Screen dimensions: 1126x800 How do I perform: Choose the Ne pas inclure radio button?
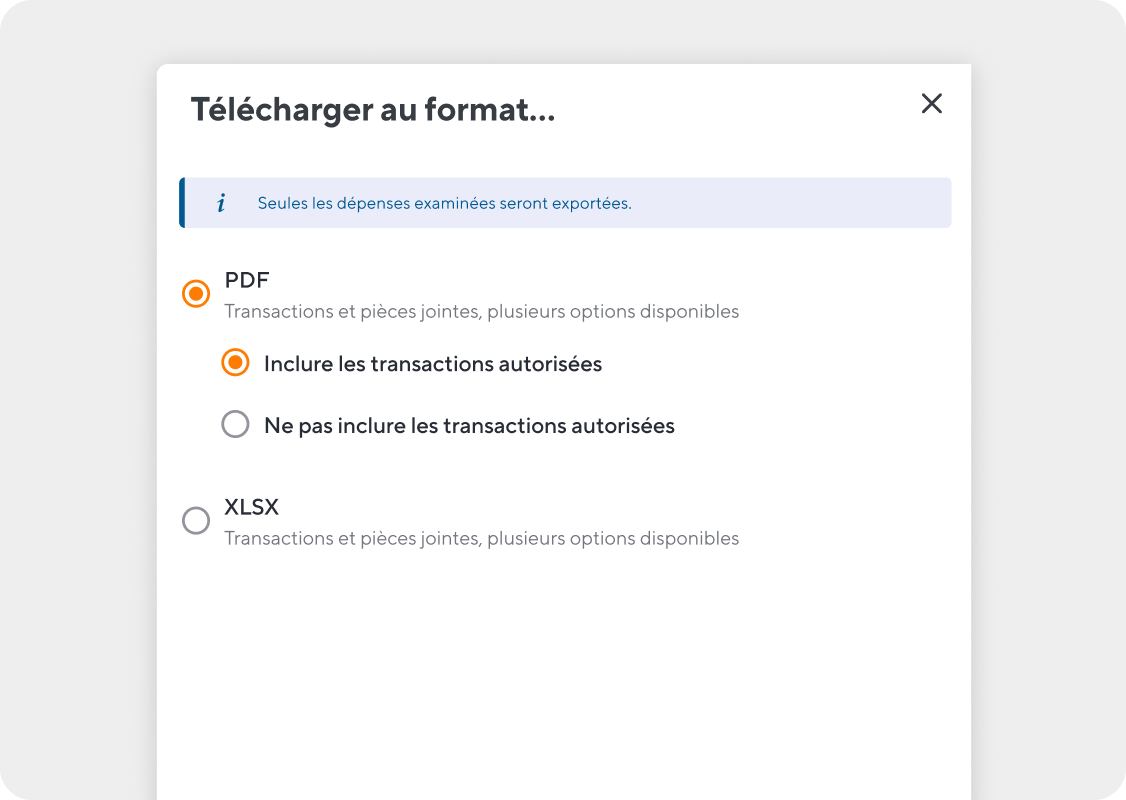236,424
